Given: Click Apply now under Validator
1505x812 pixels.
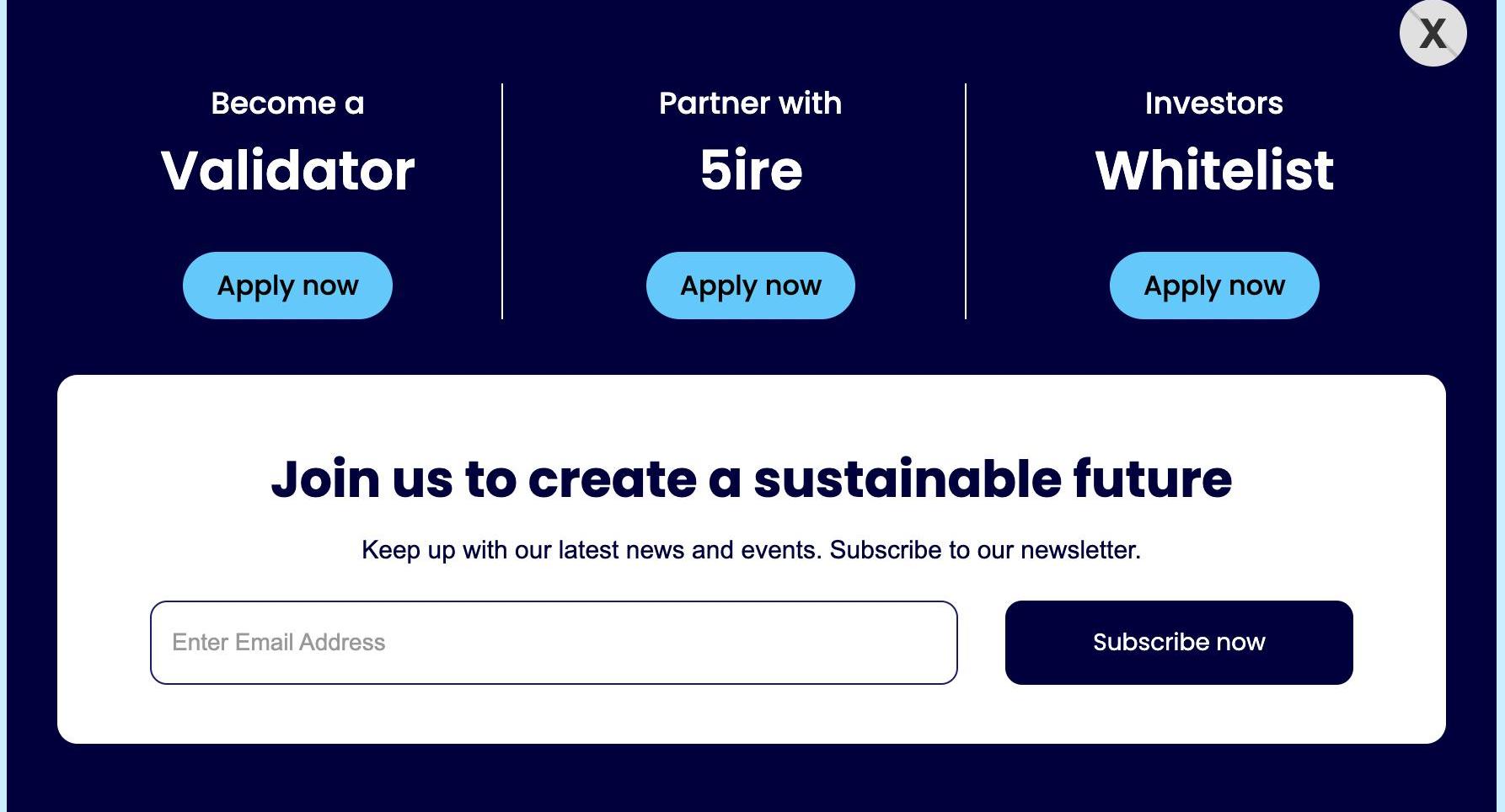Looking at the screenshot, I should pos(287,286).
